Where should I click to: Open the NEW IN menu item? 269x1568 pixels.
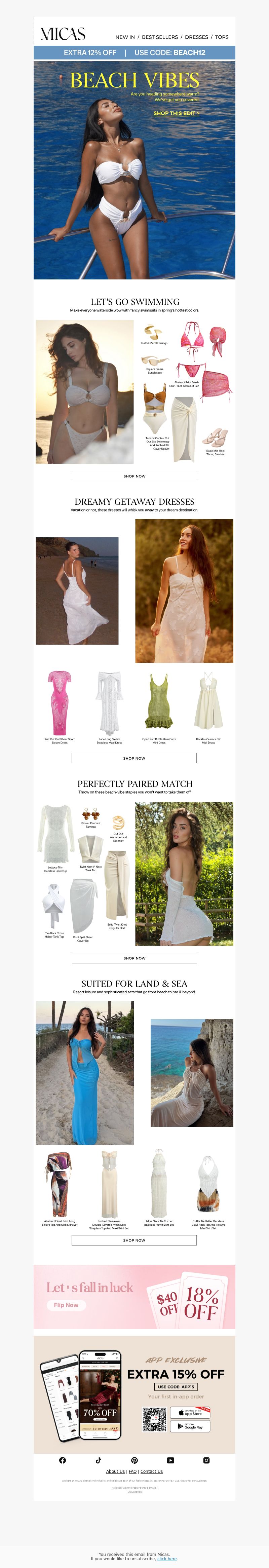click(125, 37)
